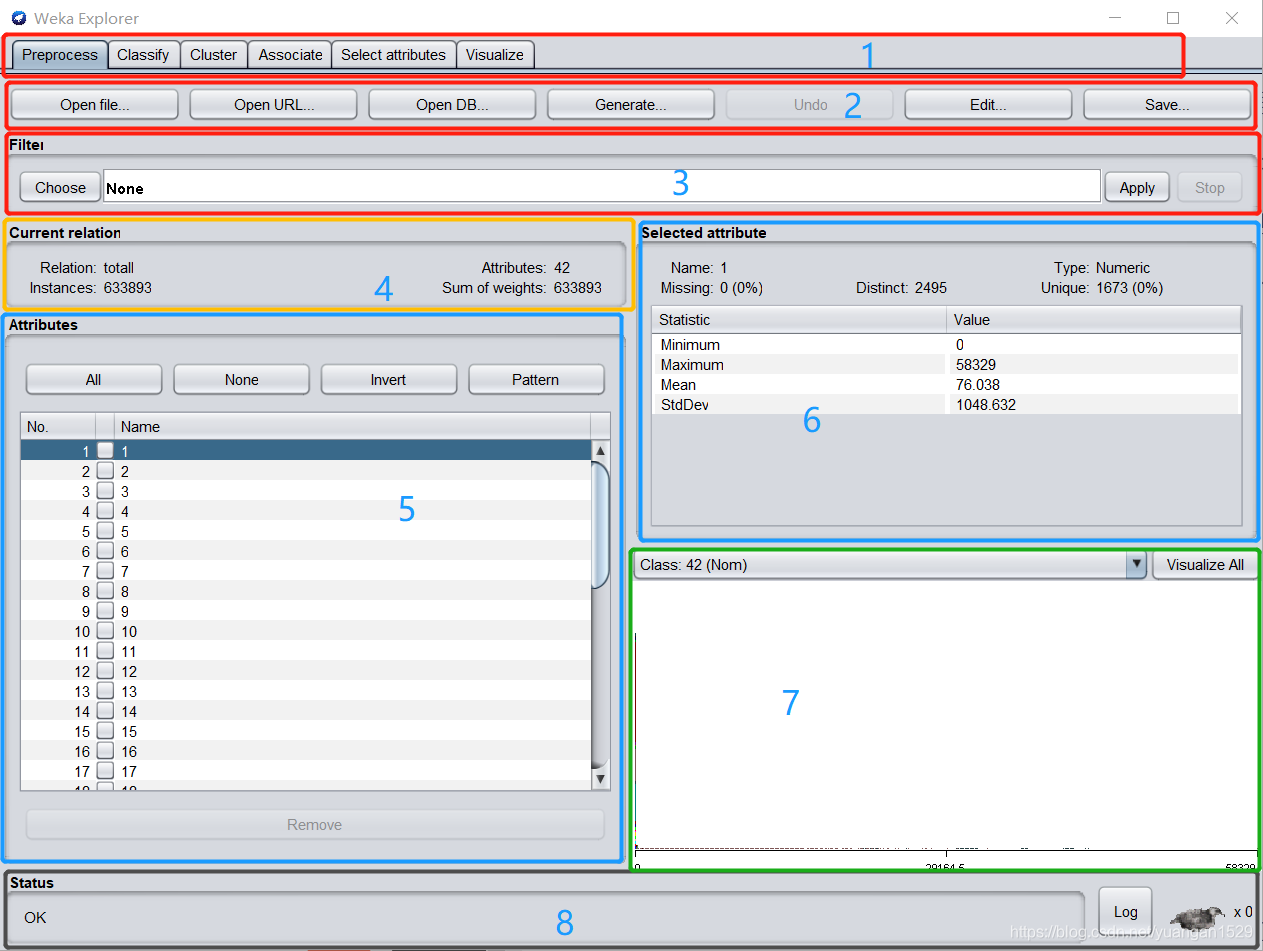Viewport: 1263px width, 951px height.
Task: Invert the attribute selection
Action: tap(389, 379)
